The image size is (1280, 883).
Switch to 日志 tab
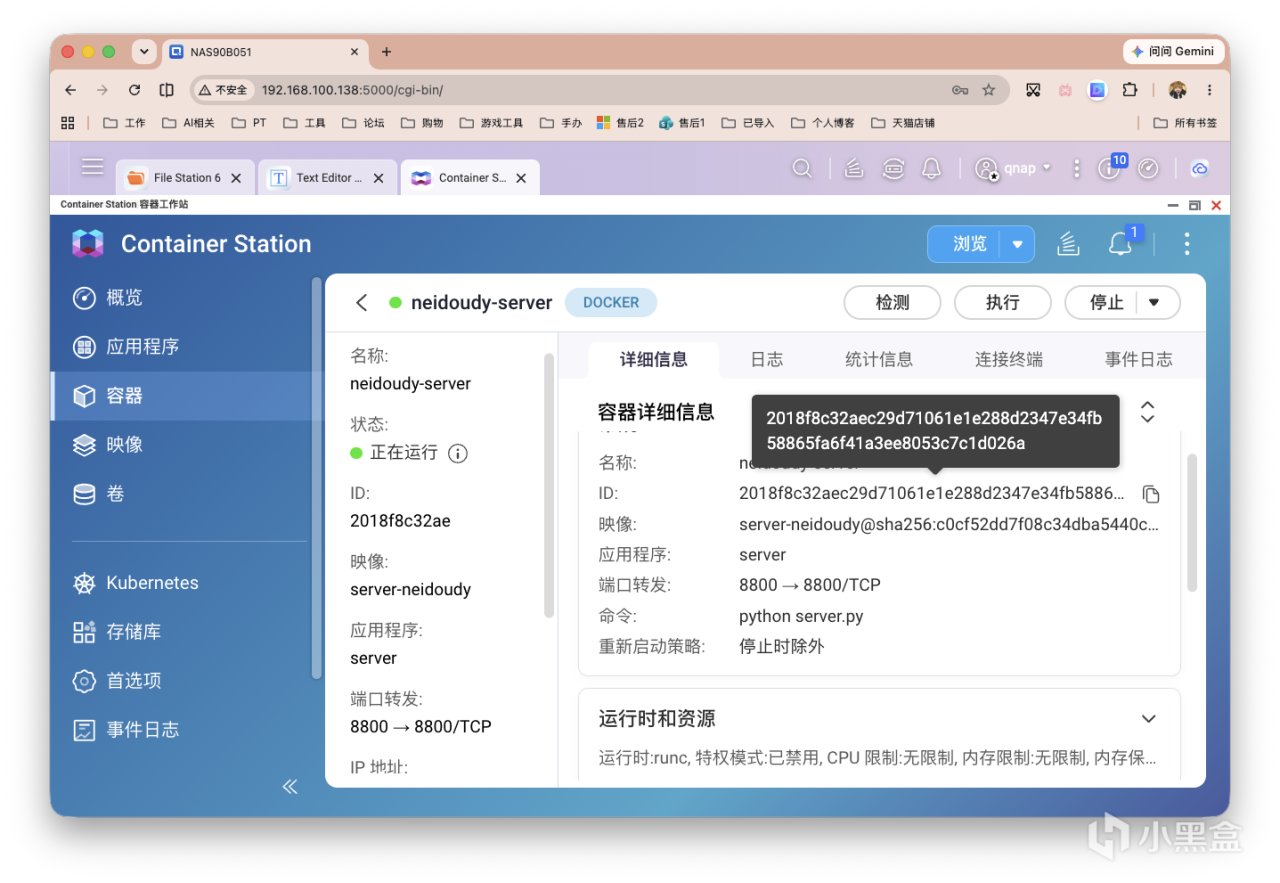tap(767, 360)
